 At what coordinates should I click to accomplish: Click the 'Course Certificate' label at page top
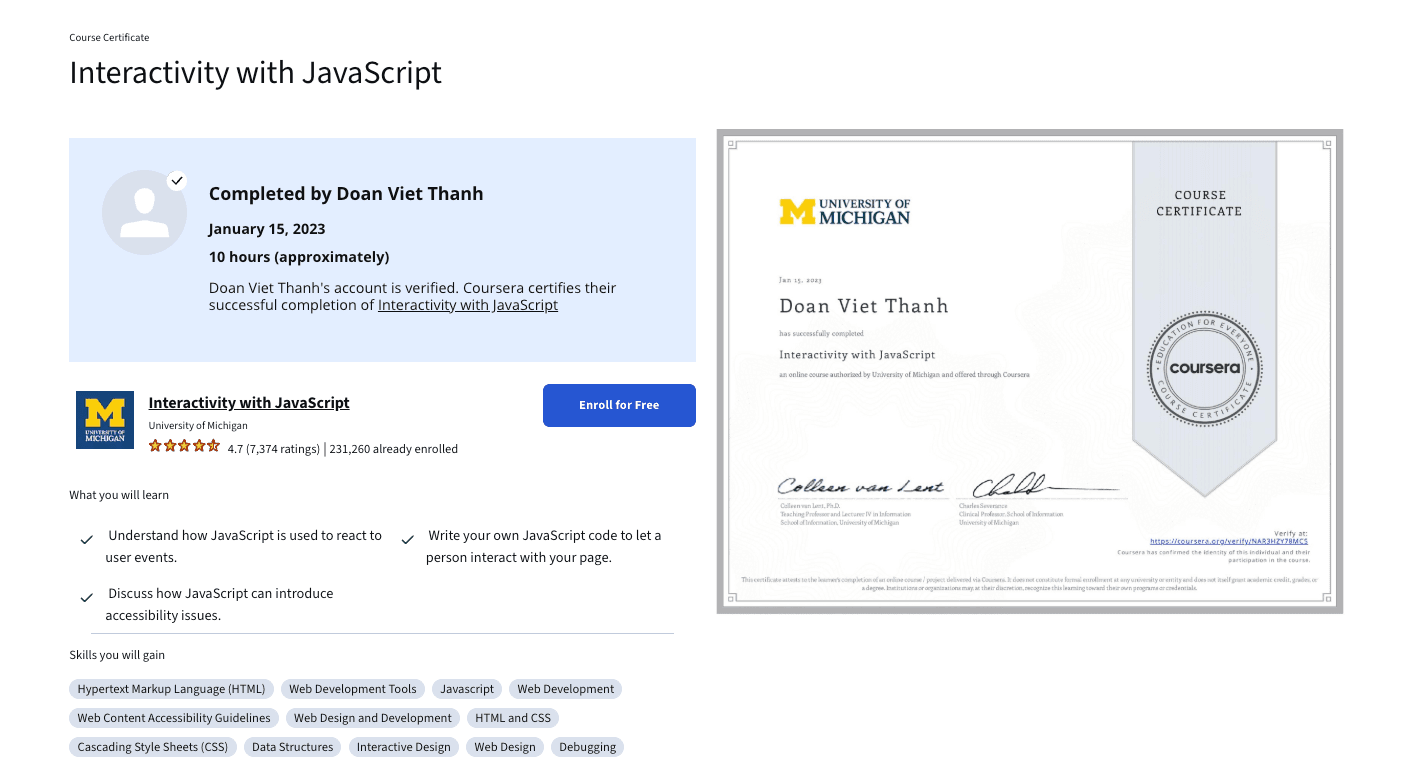109,37
